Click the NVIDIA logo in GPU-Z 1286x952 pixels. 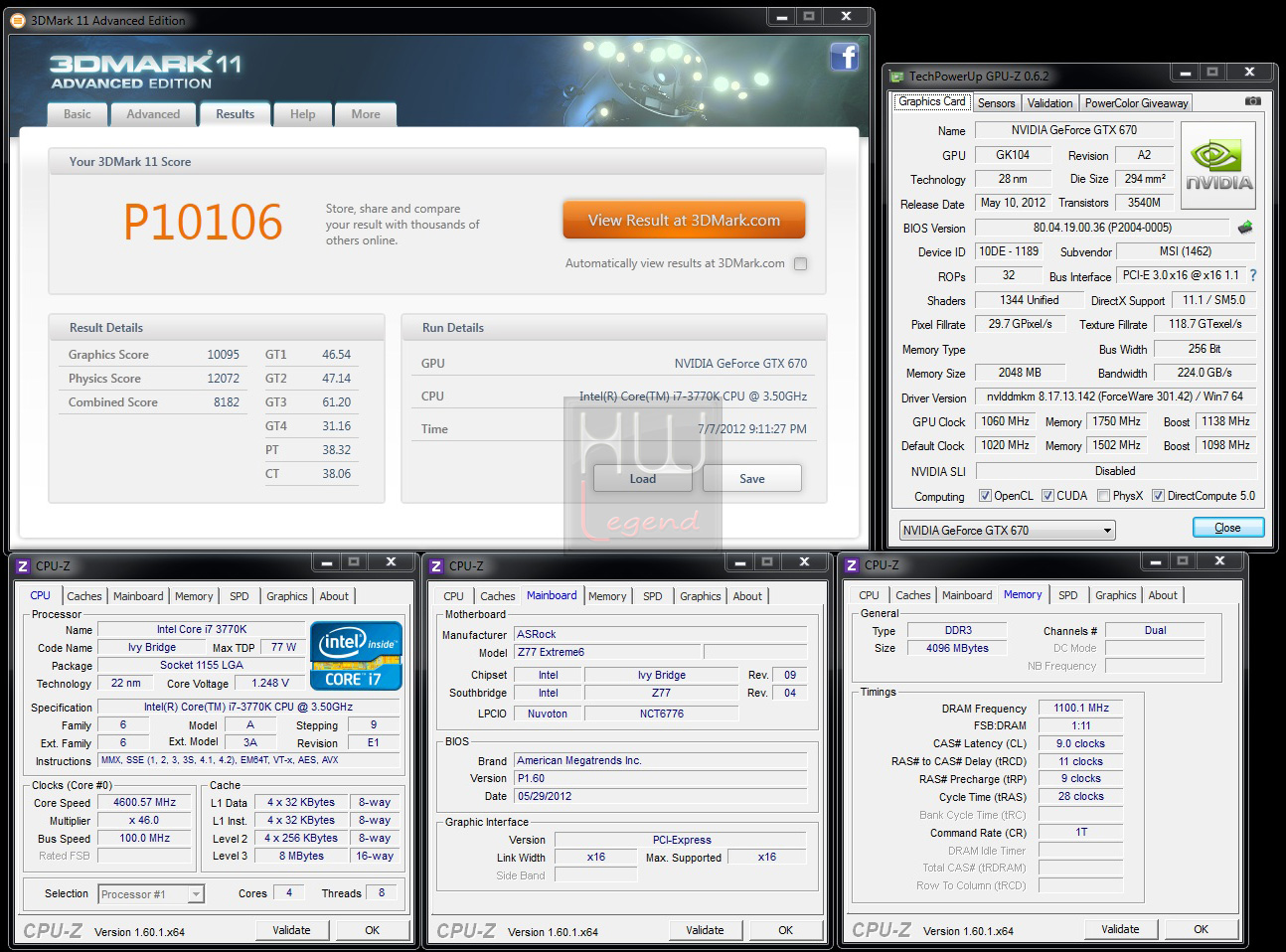coord(1218,165)
